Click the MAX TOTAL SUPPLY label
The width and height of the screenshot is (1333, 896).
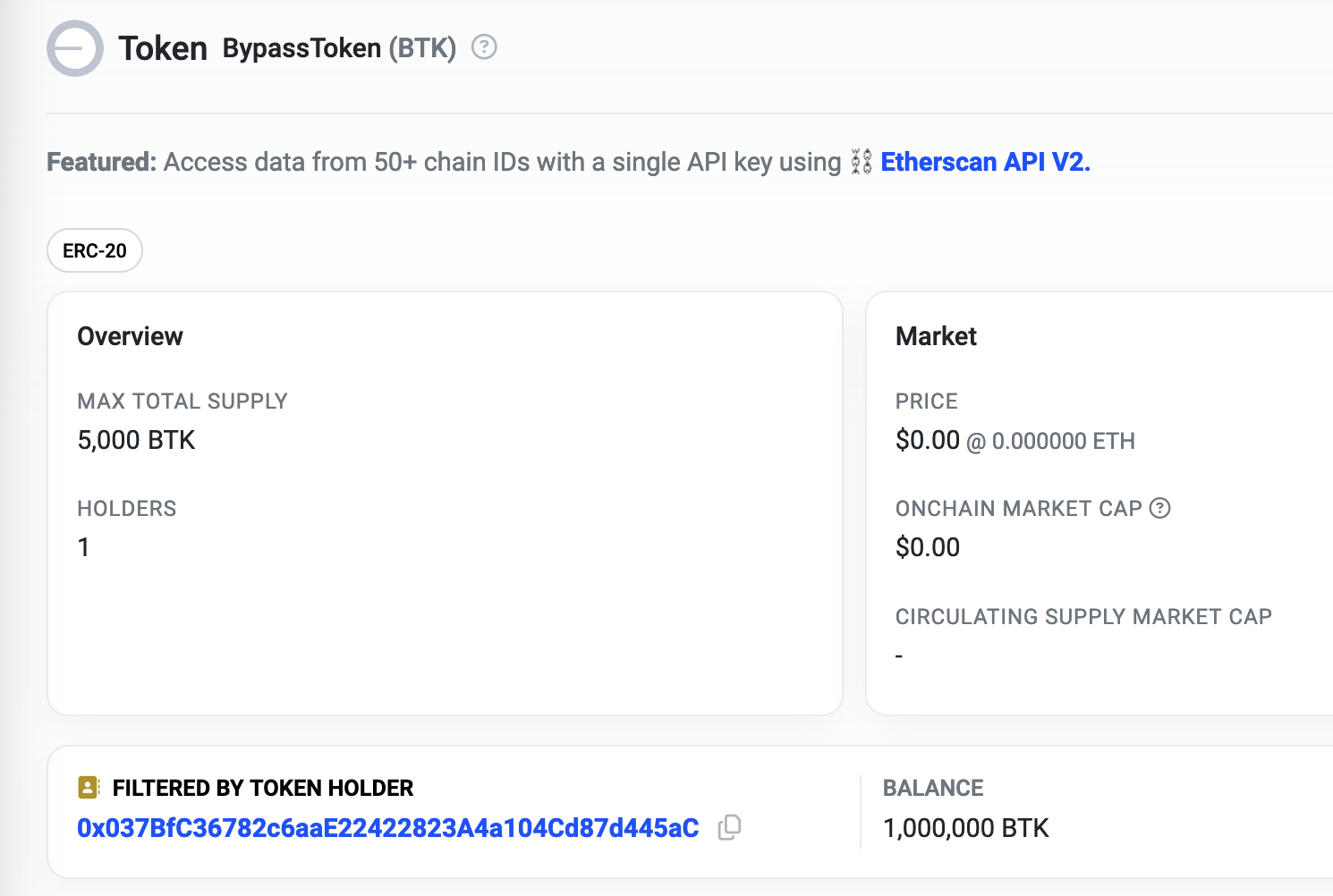[x=183, y=401]
